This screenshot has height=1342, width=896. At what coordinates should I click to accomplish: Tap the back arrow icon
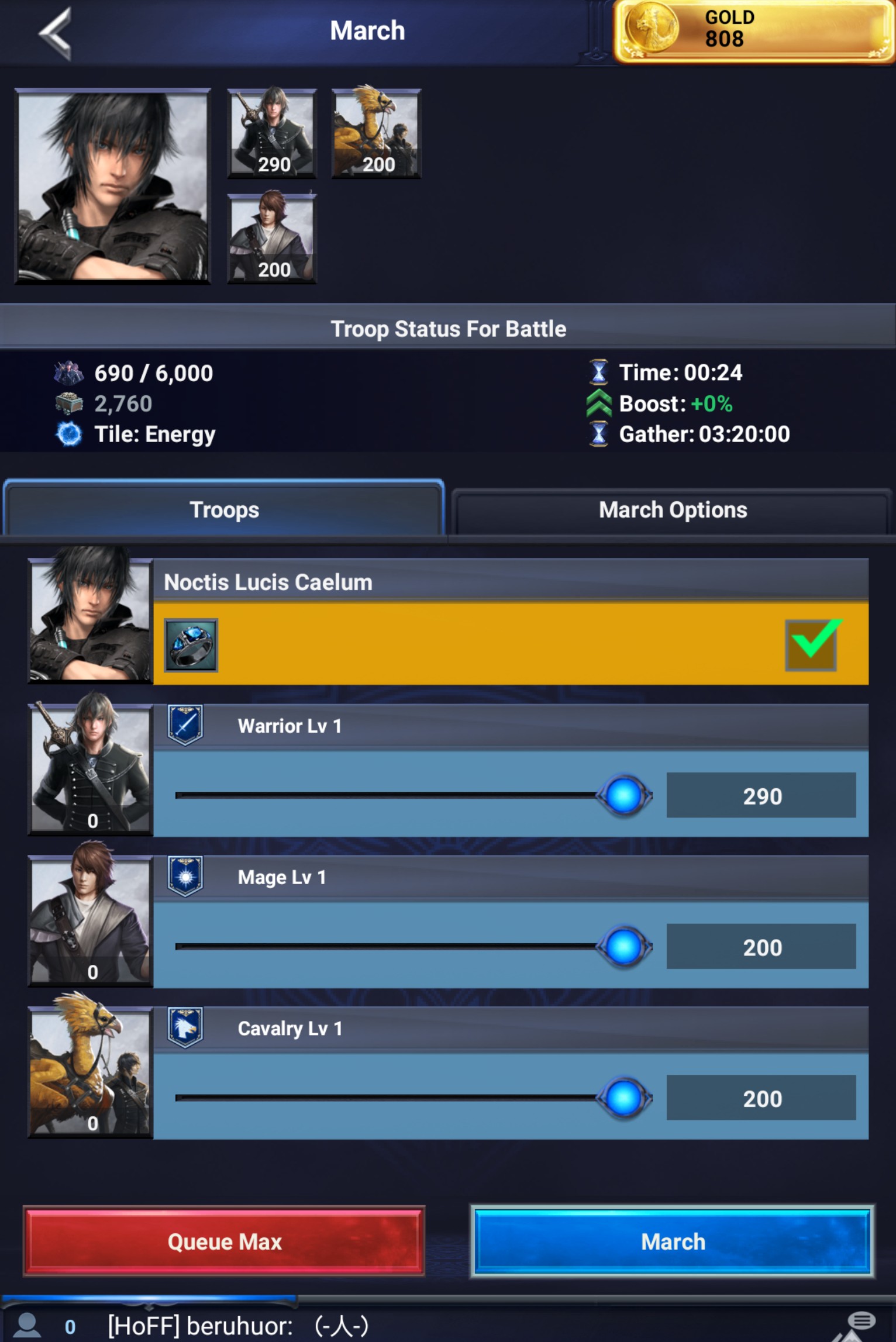[x=56, y=32]
